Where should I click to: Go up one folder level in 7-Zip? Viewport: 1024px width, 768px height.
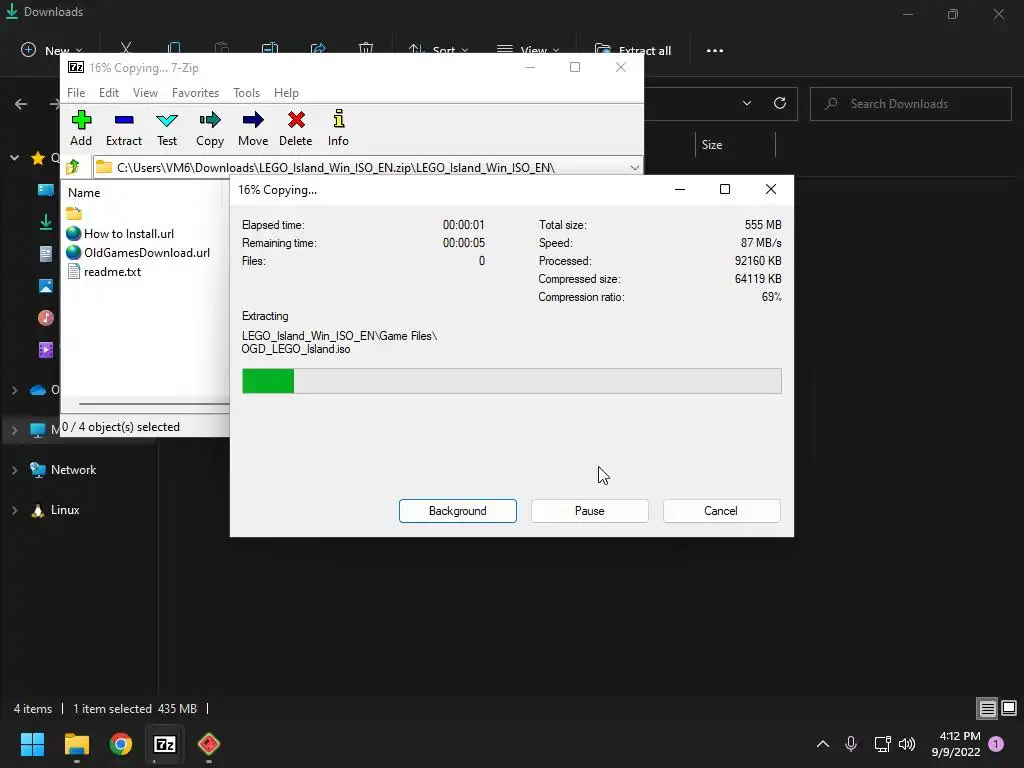(73, 167)
